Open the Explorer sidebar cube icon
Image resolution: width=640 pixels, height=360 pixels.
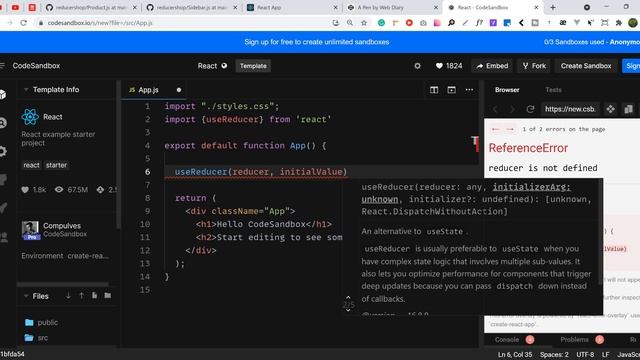pyautogui.click(x=3, y=94)
